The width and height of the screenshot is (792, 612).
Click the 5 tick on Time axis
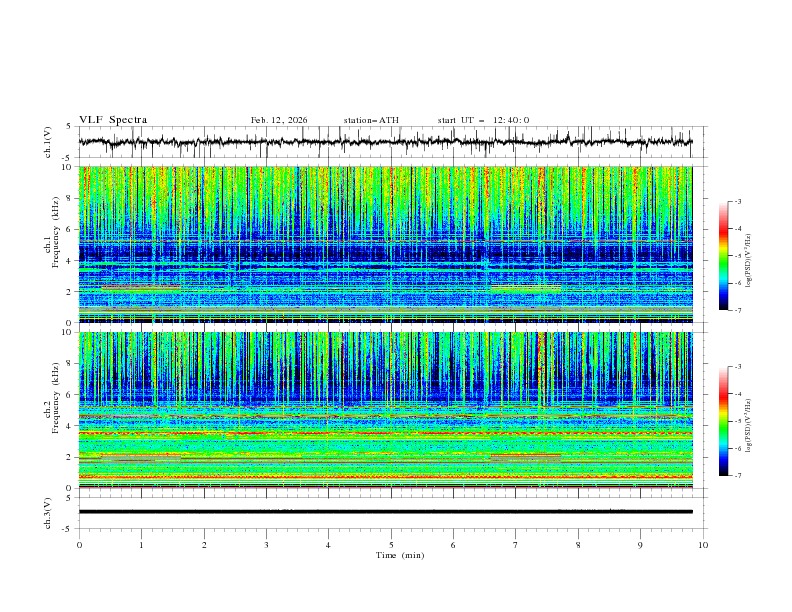point(391,545)
